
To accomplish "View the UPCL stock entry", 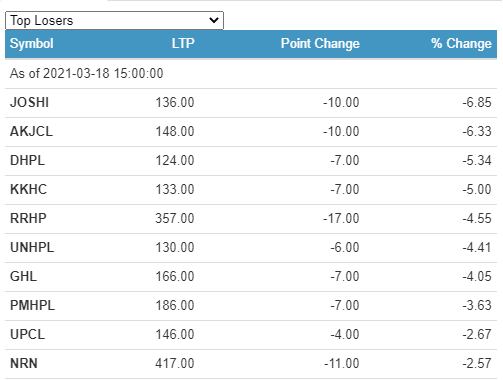I will pyautogui.click(x=27, y=334).
